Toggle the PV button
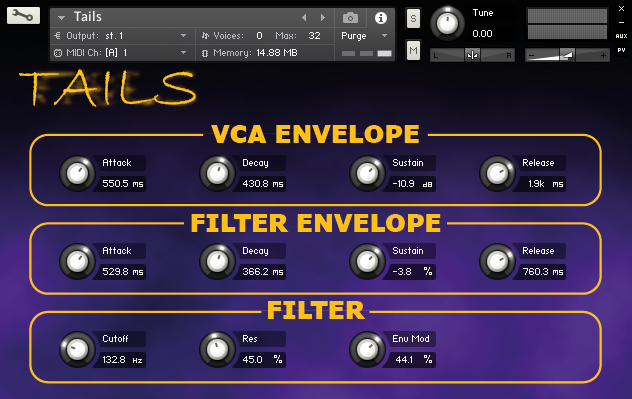This screenshot has height=399, width=632. (621, 50)
